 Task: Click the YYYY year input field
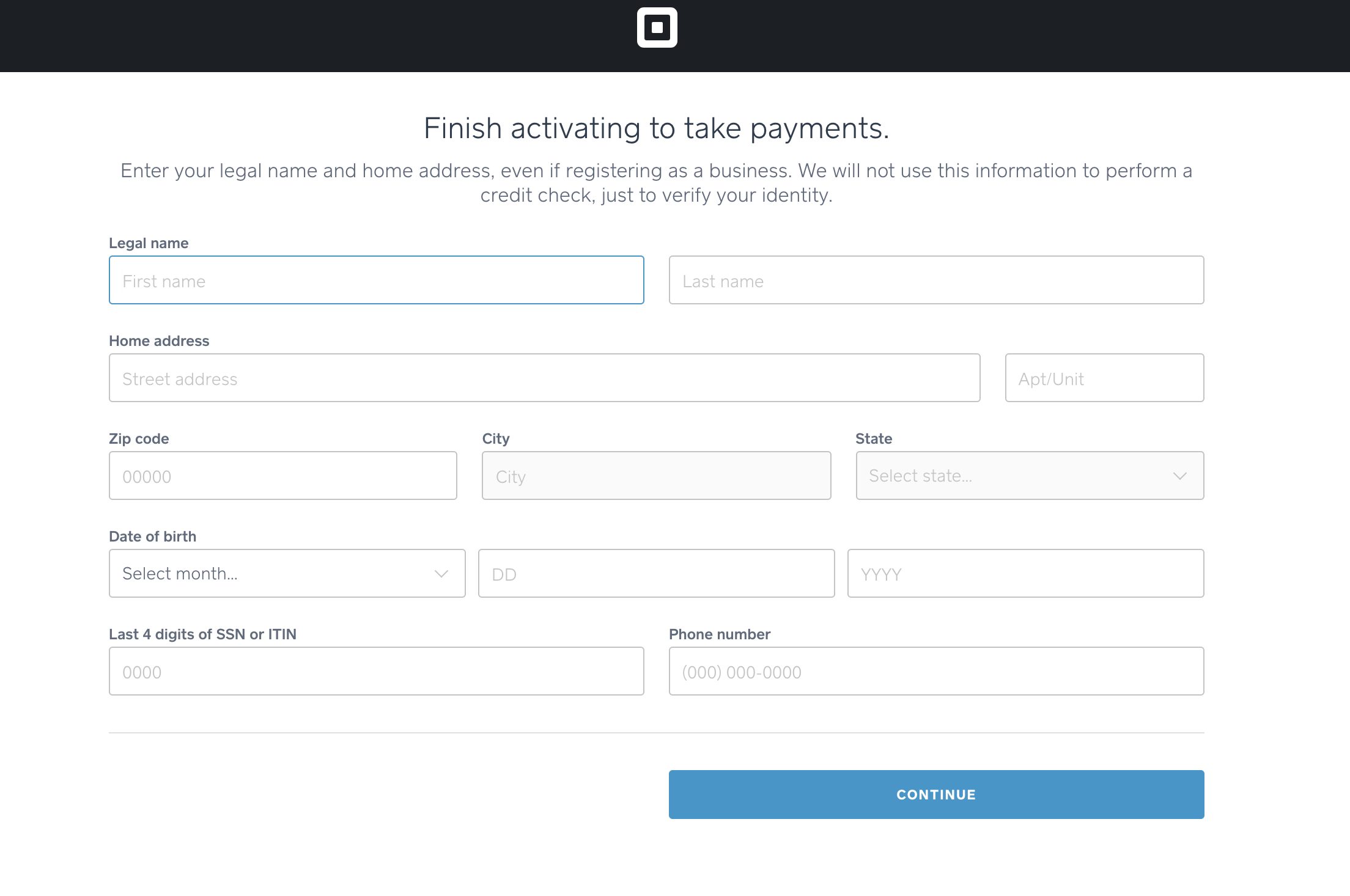point(1025,573)
